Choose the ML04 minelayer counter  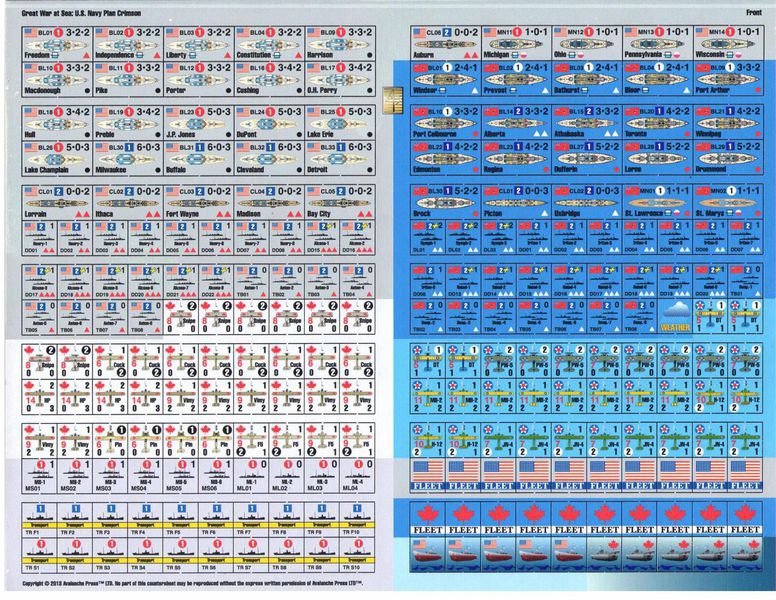coord(357,475)
